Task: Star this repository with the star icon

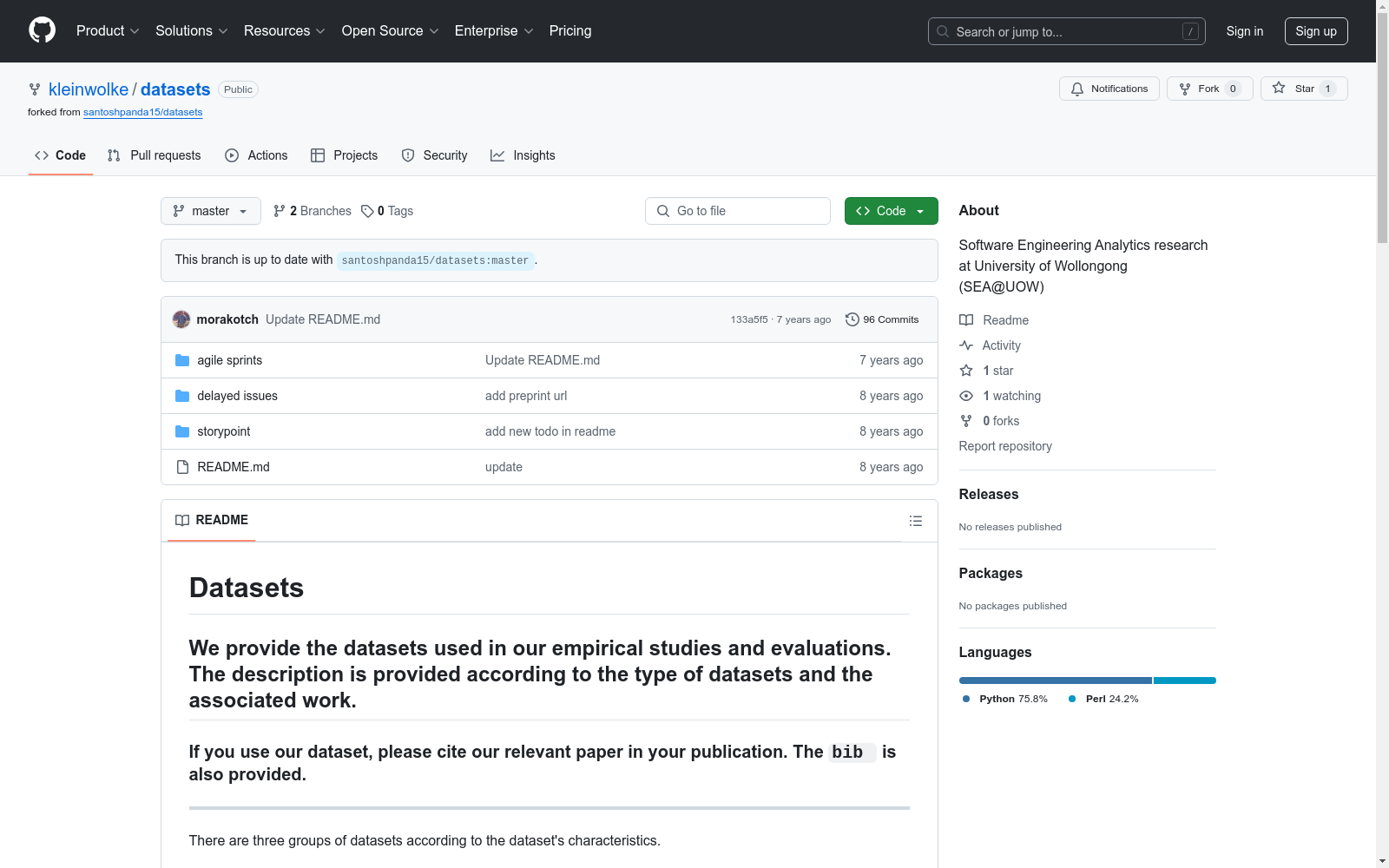Action: coord(1279,88)
